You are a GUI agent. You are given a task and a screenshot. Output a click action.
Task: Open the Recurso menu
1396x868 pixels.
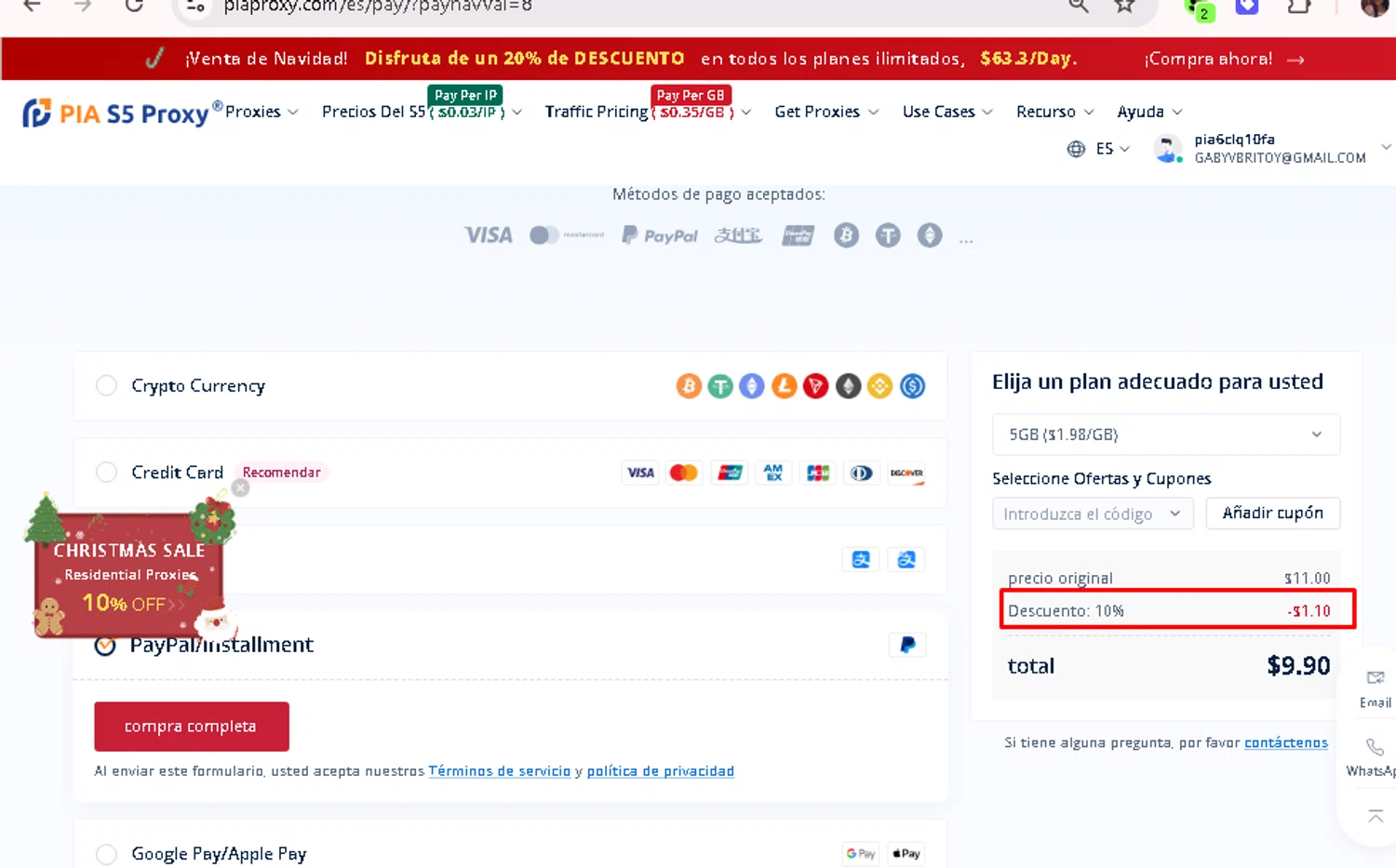click(x=1054, y=112)
